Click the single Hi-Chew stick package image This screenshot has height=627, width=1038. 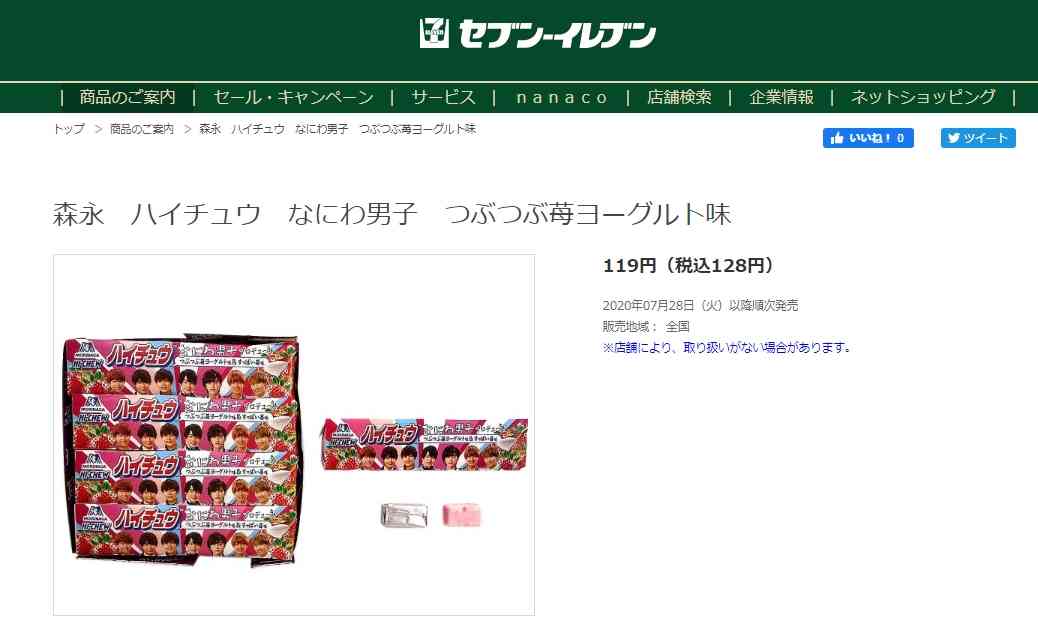pos(424,444)
